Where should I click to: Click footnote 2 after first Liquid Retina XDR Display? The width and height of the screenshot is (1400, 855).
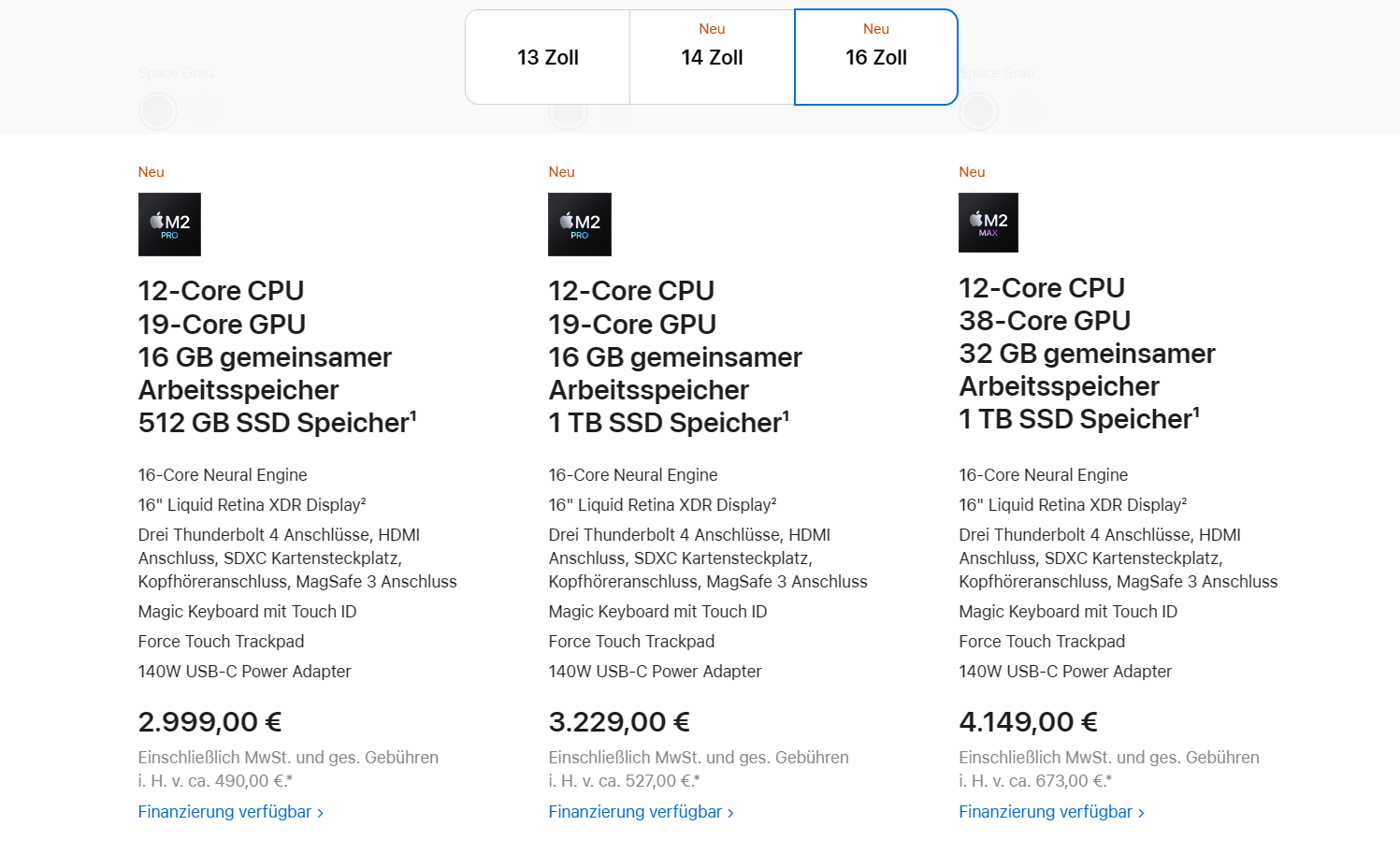tap(363, 500)
